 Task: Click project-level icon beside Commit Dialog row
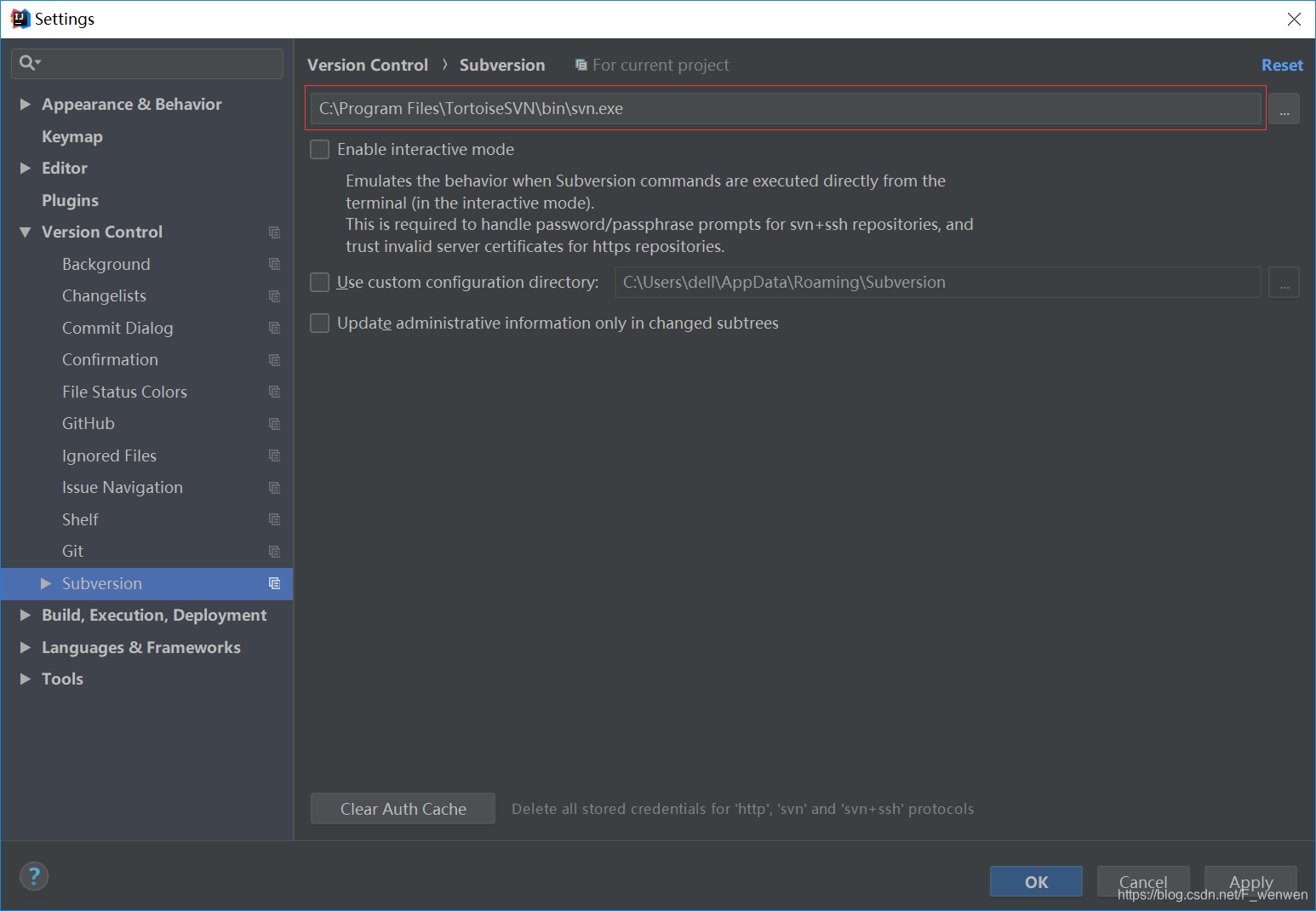coord(274,328)
